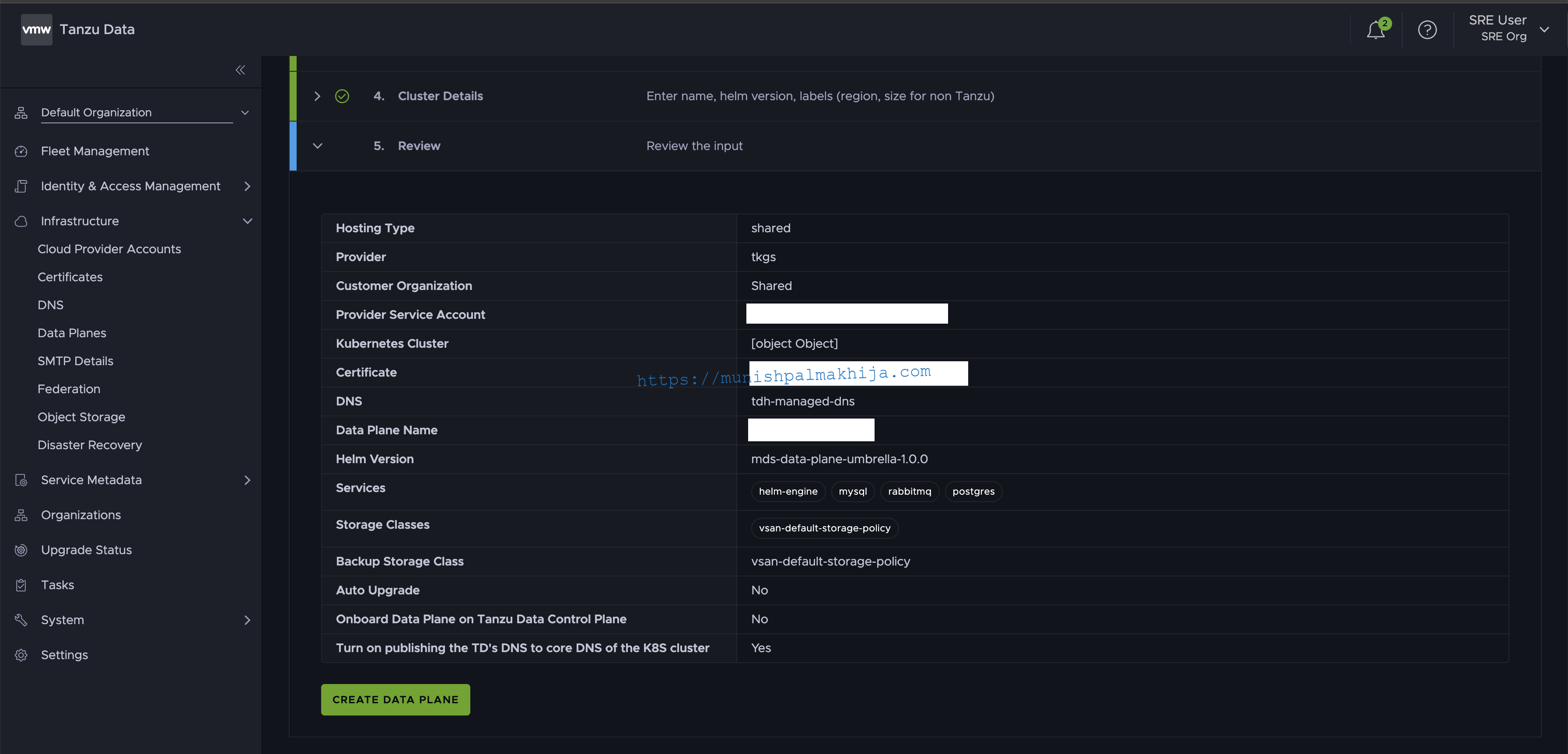This screenshot has height=754, width=1568.
Task: Click the Tasks clipboard icon
Action: click(21, 585)
